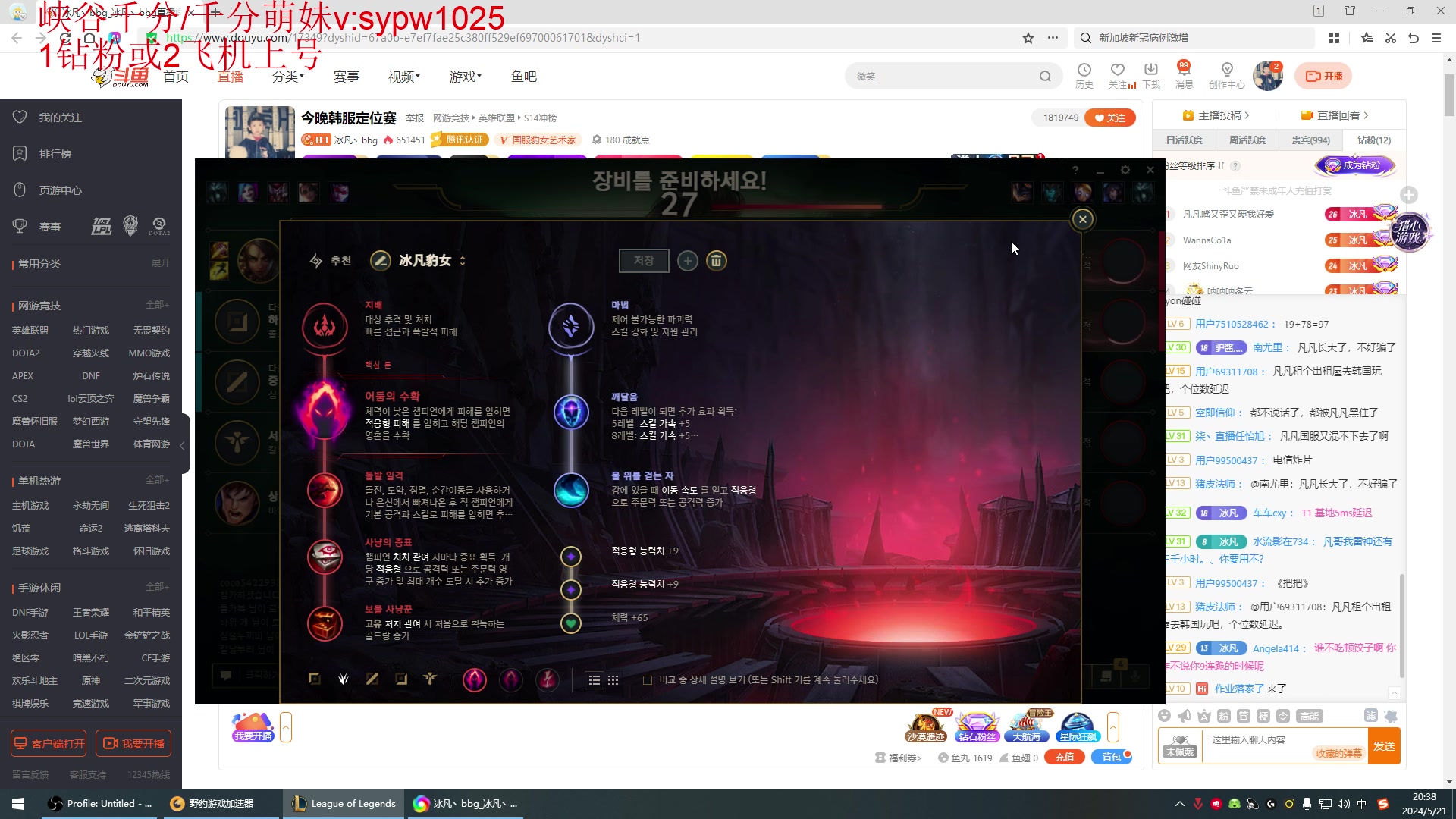1456x819 pixels.
Task: Select the Sudden Impact (돌발 일격) rune
Action: [x=325, y=491]
